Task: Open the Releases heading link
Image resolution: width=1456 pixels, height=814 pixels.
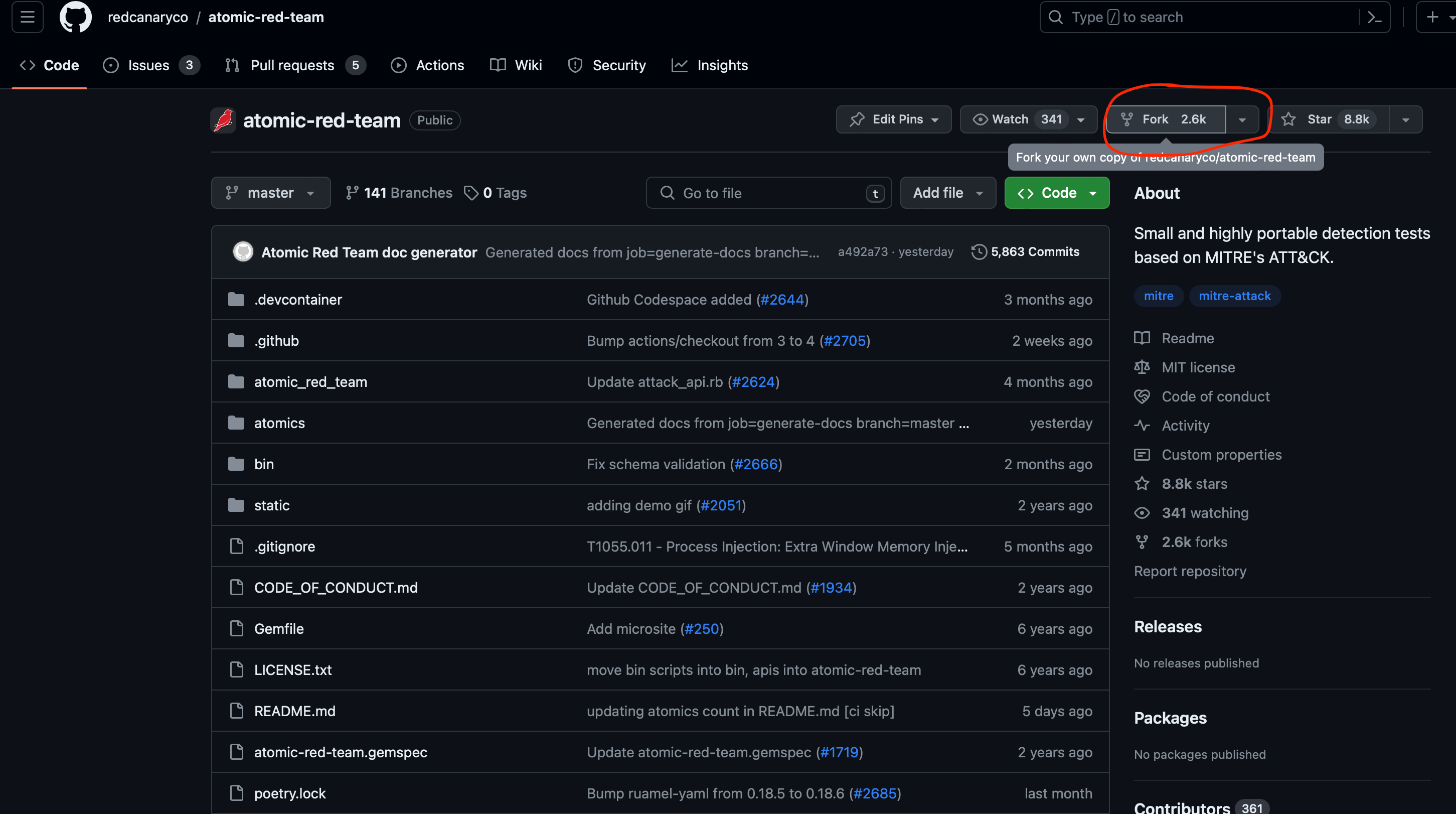Action: click(x=1168, y=627)
